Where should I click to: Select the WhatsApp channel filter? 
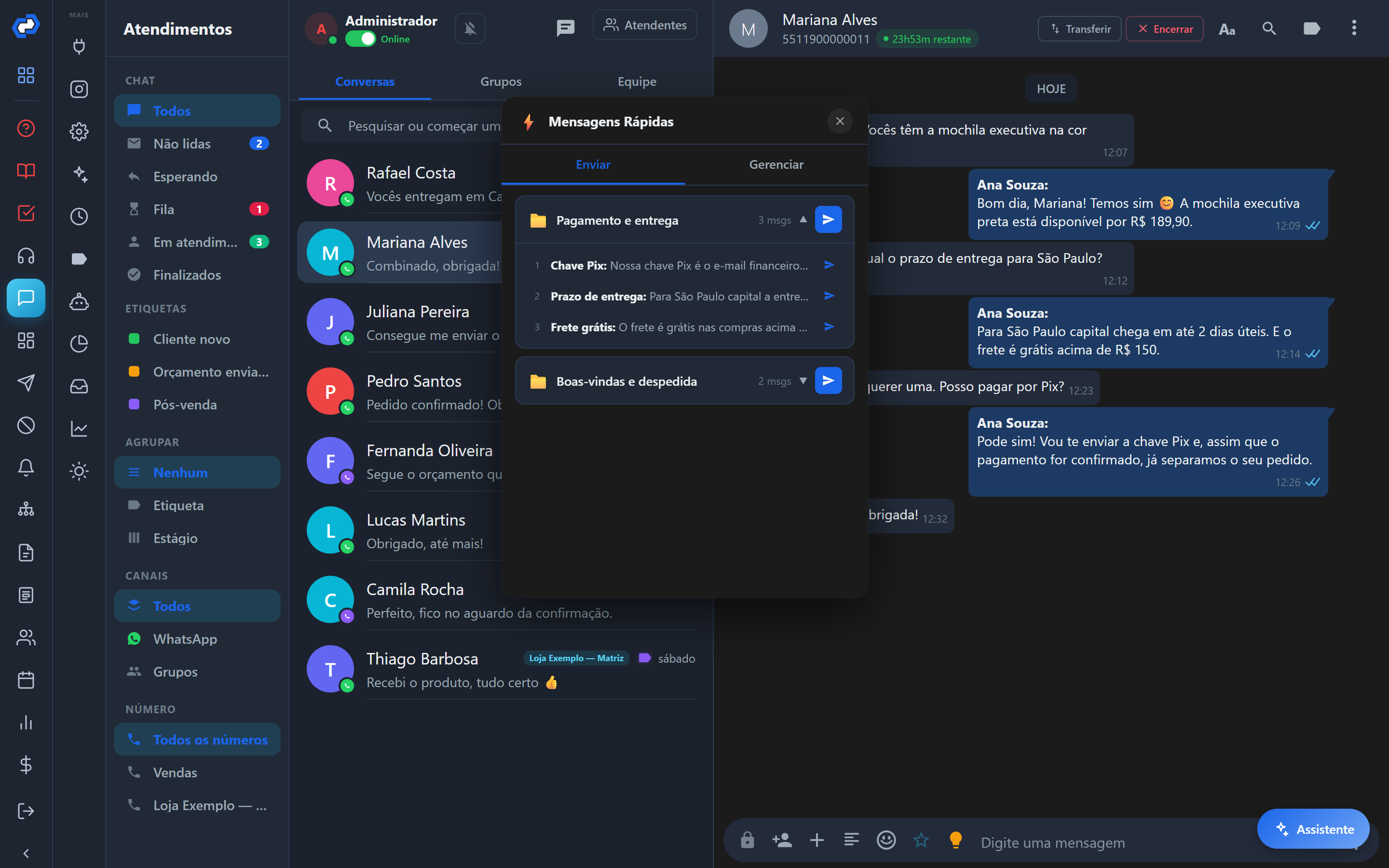click(x=197, y=639)
